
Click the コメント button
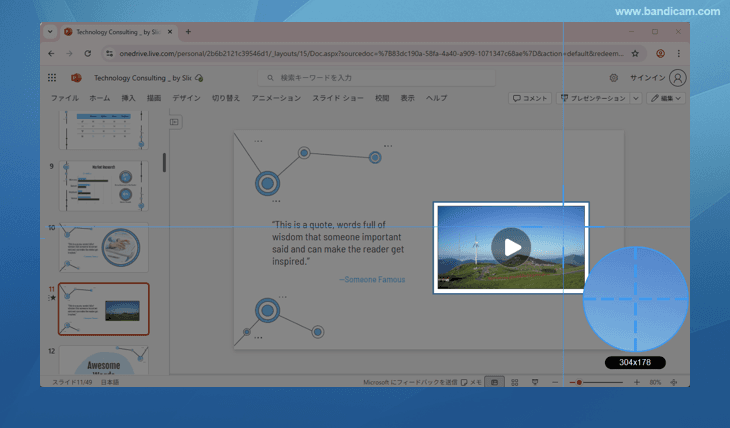click(x=530, y=98)
